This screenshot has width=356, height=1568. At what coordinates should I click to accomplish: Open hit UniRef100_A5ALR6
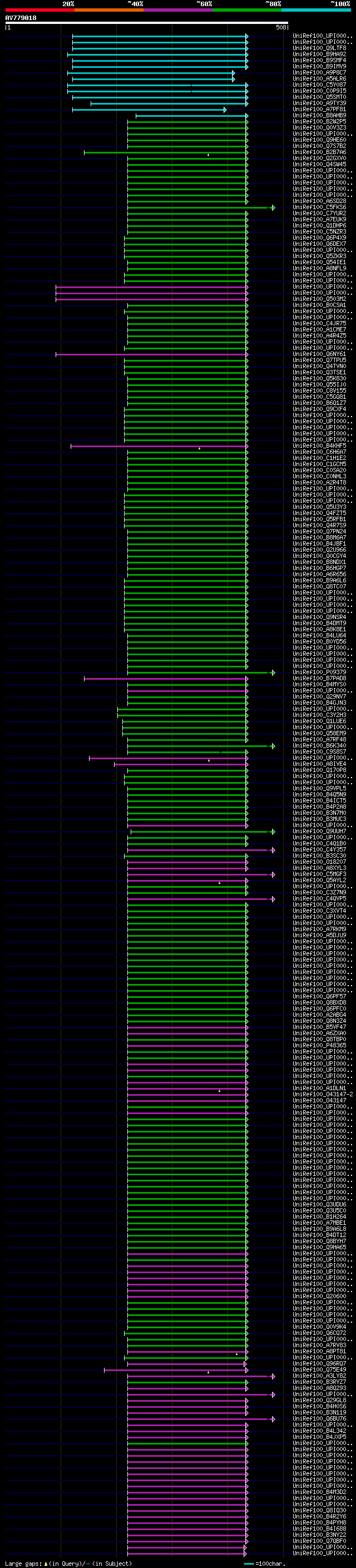pos(319,78)
